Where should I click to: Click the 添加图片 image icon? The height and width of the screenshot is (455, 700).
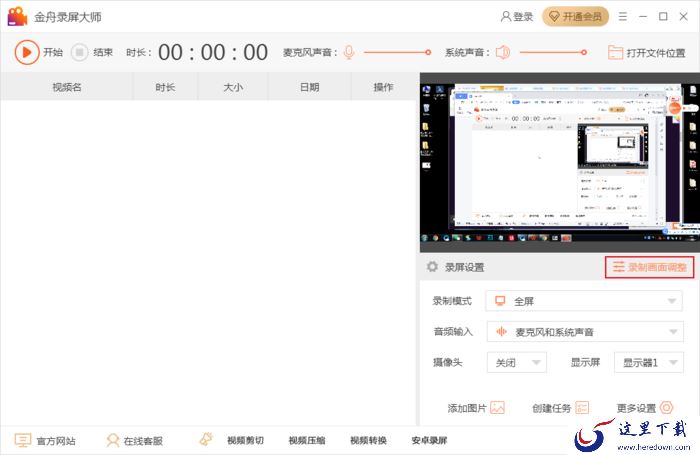497,408
